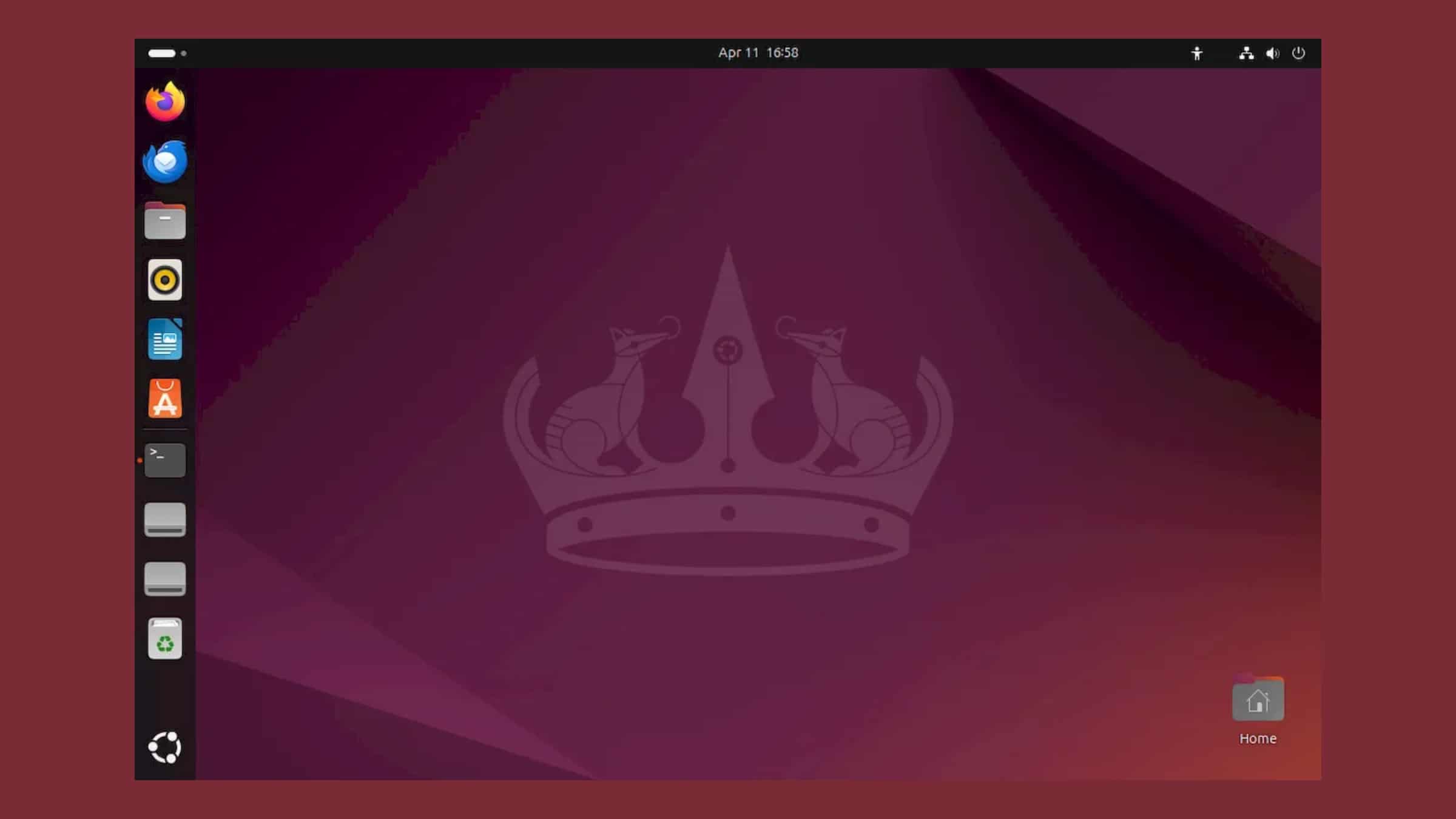
Task: Open Activities overview workspace indicator
Action: (167, 53)
